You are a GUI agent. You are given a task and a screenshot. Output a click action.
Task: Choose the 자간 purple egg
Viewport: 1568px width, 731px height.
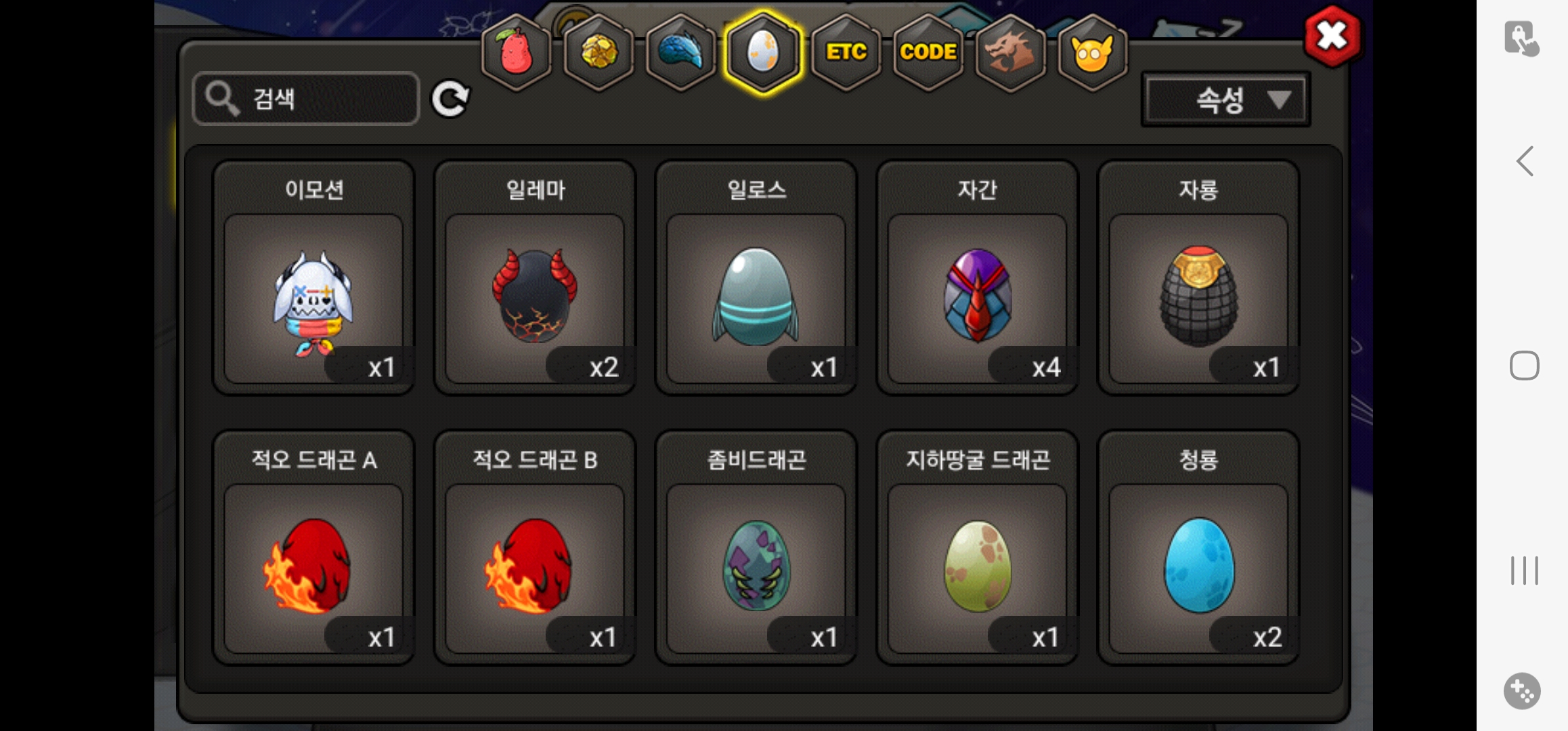pyautogui.click(x=977, y=278)
